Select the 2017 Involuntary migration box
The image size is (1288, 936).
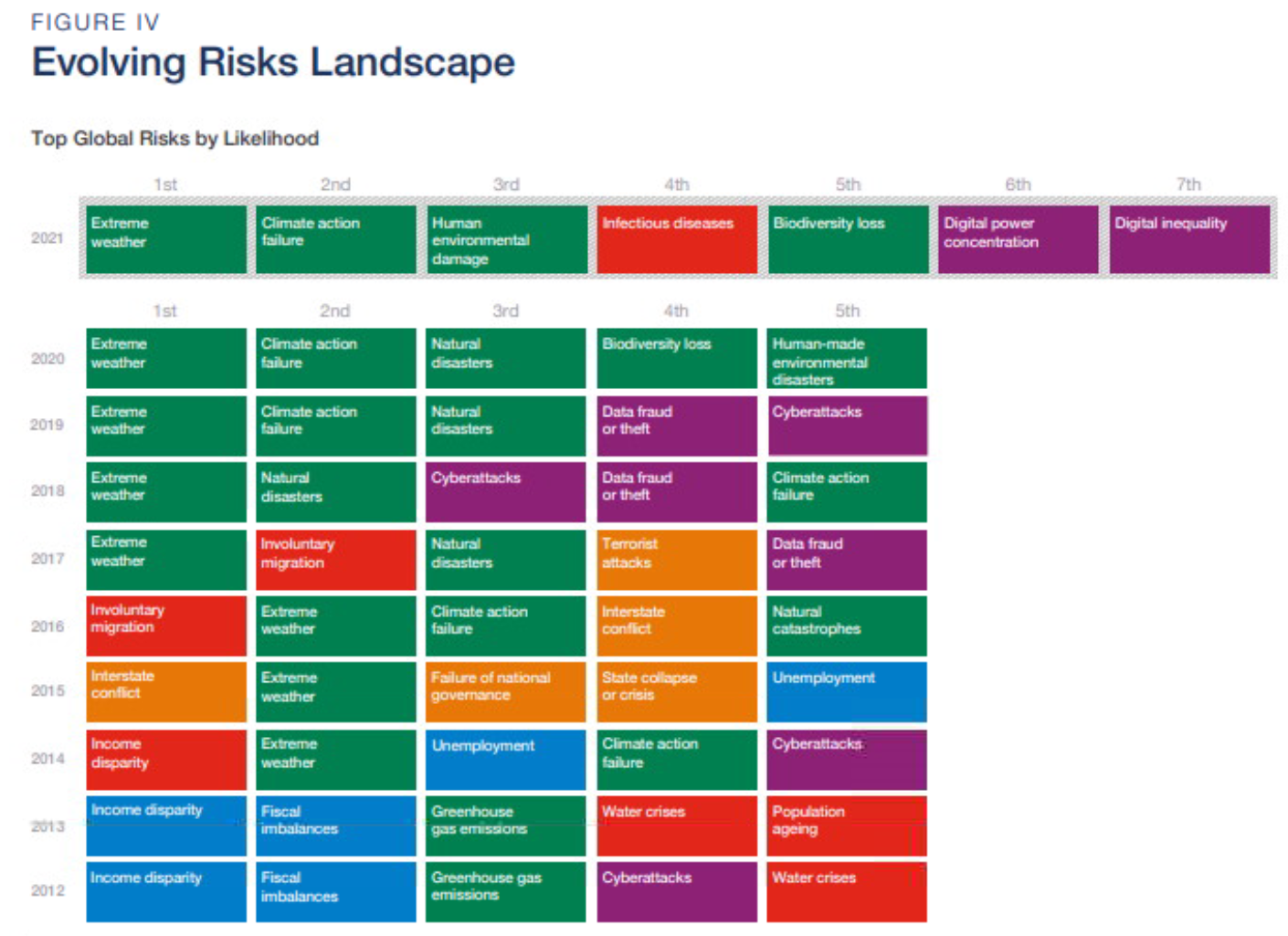335,559
